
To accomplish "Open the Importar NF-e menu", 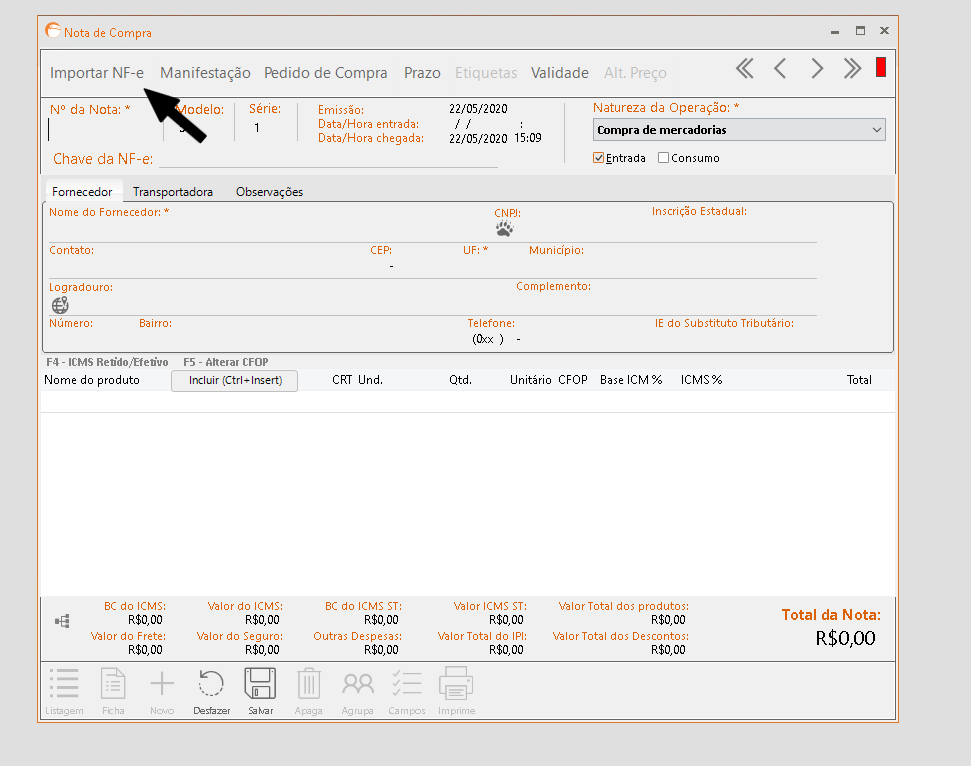I will (97, 73).
